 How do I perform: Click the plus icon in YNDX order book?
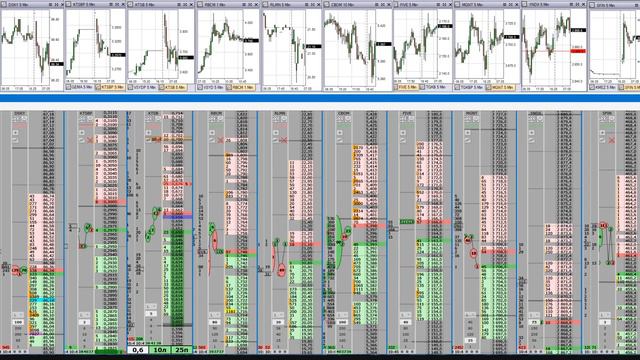pos(531,133)
